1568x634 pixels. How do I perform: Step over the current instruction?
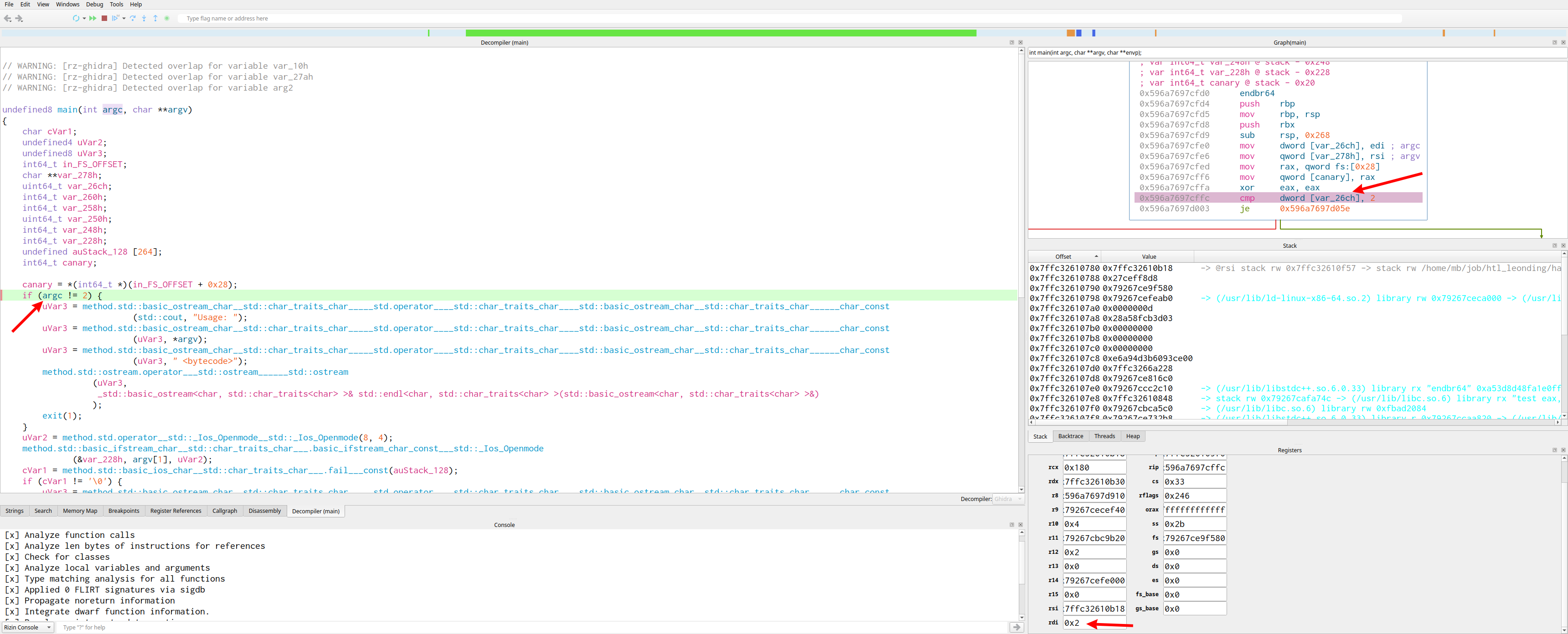(133, 18)
